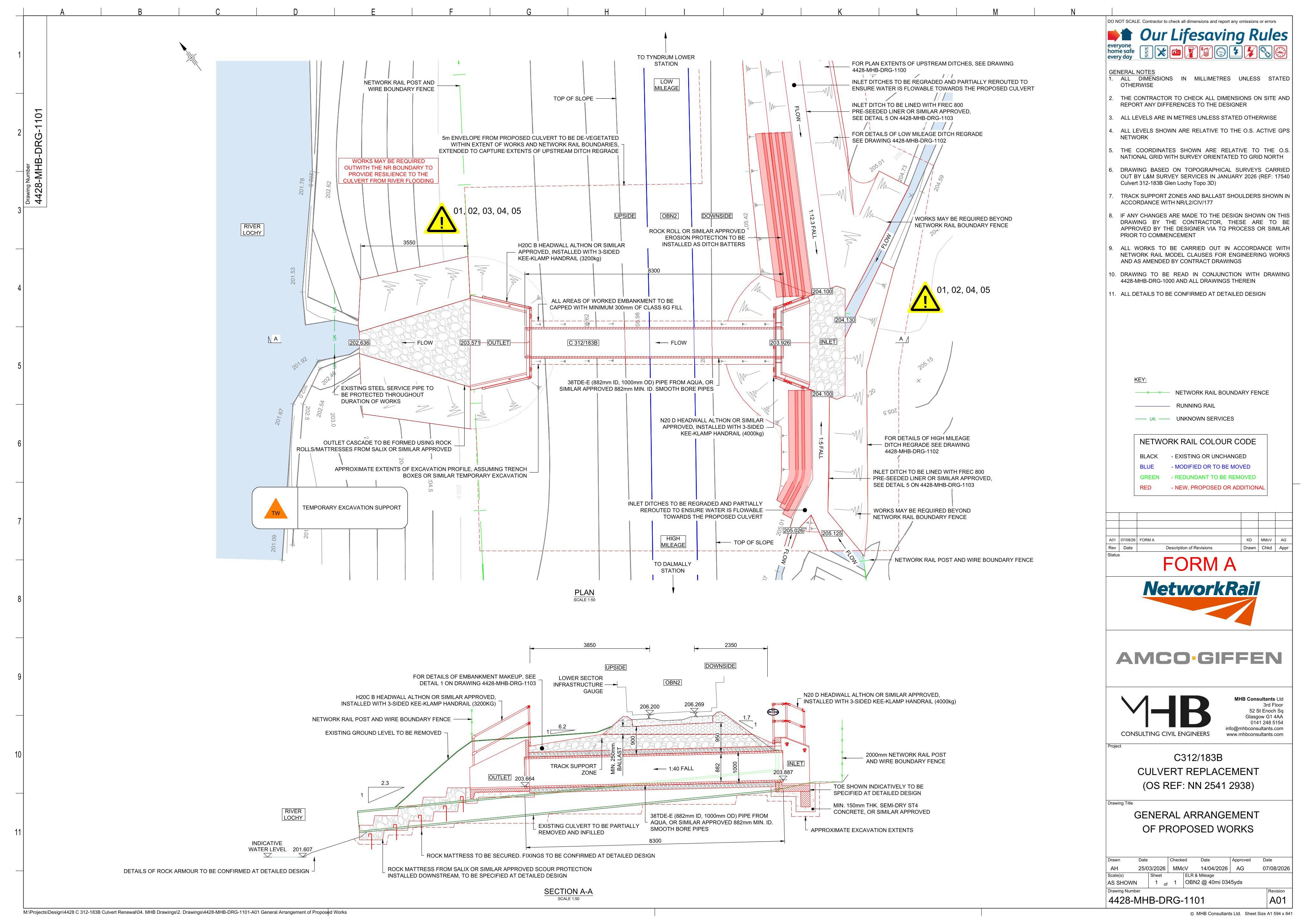The width and height of the screenshot is (1308, 924).
Task: Click warning triangle beside 01, 02, 03, 04, 05
Action: [x=442, y=219]
